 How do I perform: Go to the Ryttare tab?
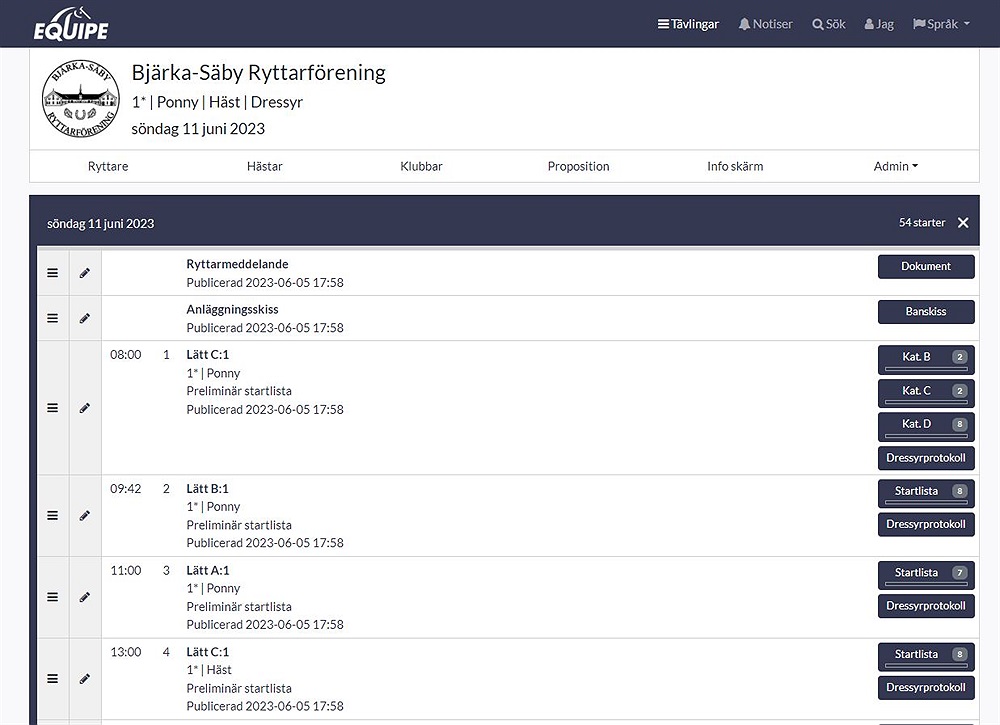click(x=108, y=167)
